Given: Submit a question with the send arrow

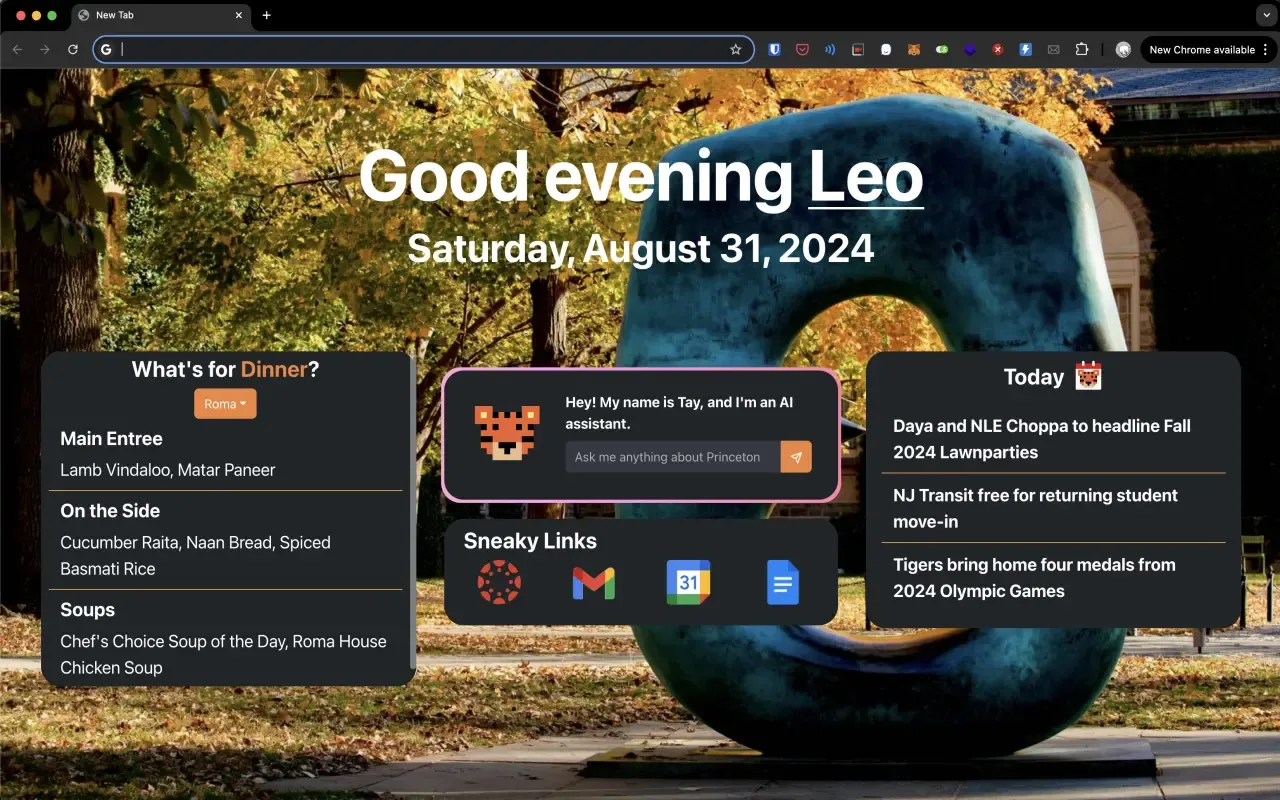Looking at the screenshot, I should click(x=796, y=457).
